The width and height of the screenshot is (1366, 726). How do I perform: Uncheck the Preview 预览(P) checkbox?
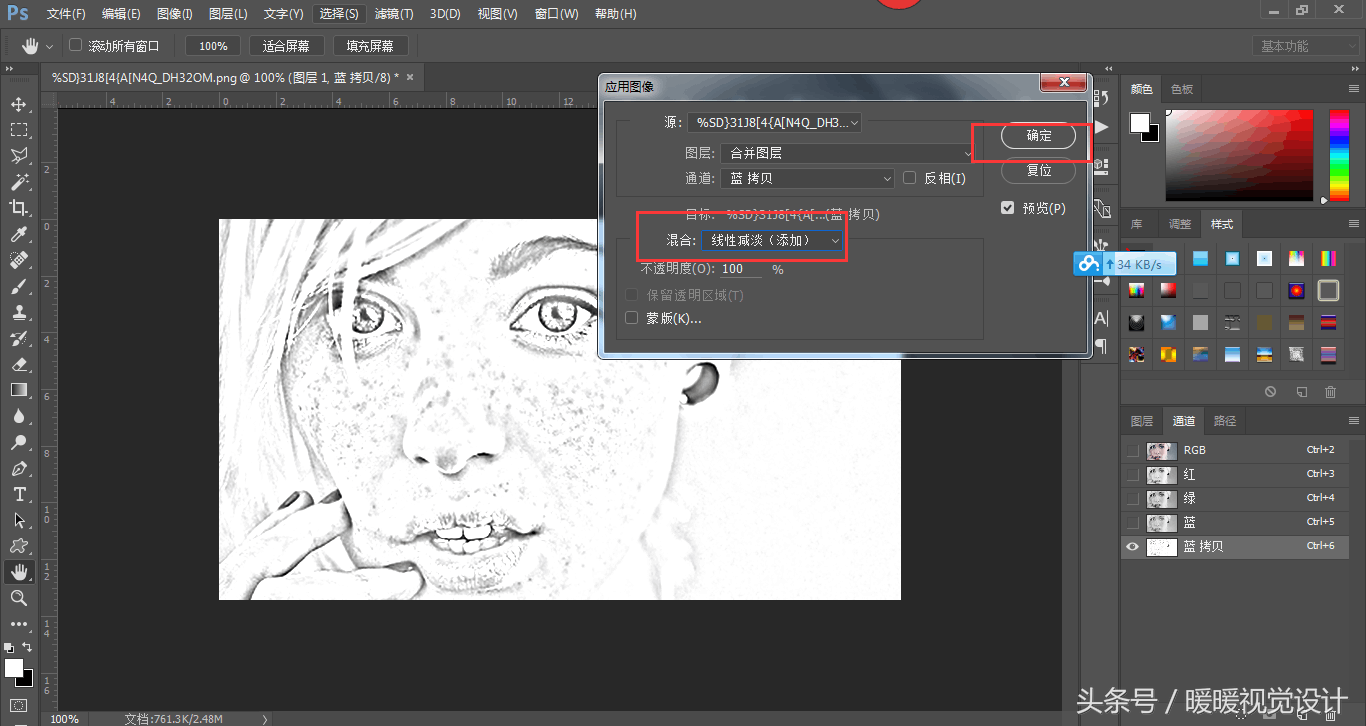(x=1008, y=208)
